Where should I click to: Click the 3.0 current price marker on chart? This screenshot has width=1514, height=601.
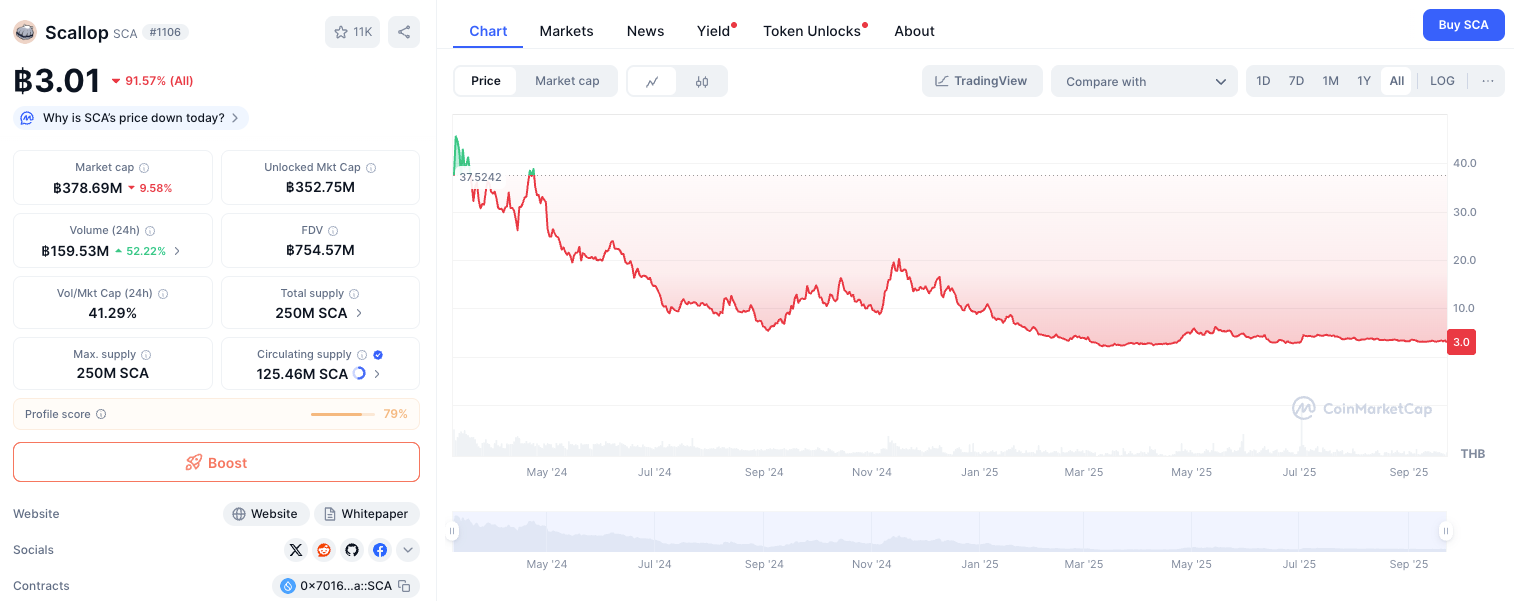coord(1461,342)
